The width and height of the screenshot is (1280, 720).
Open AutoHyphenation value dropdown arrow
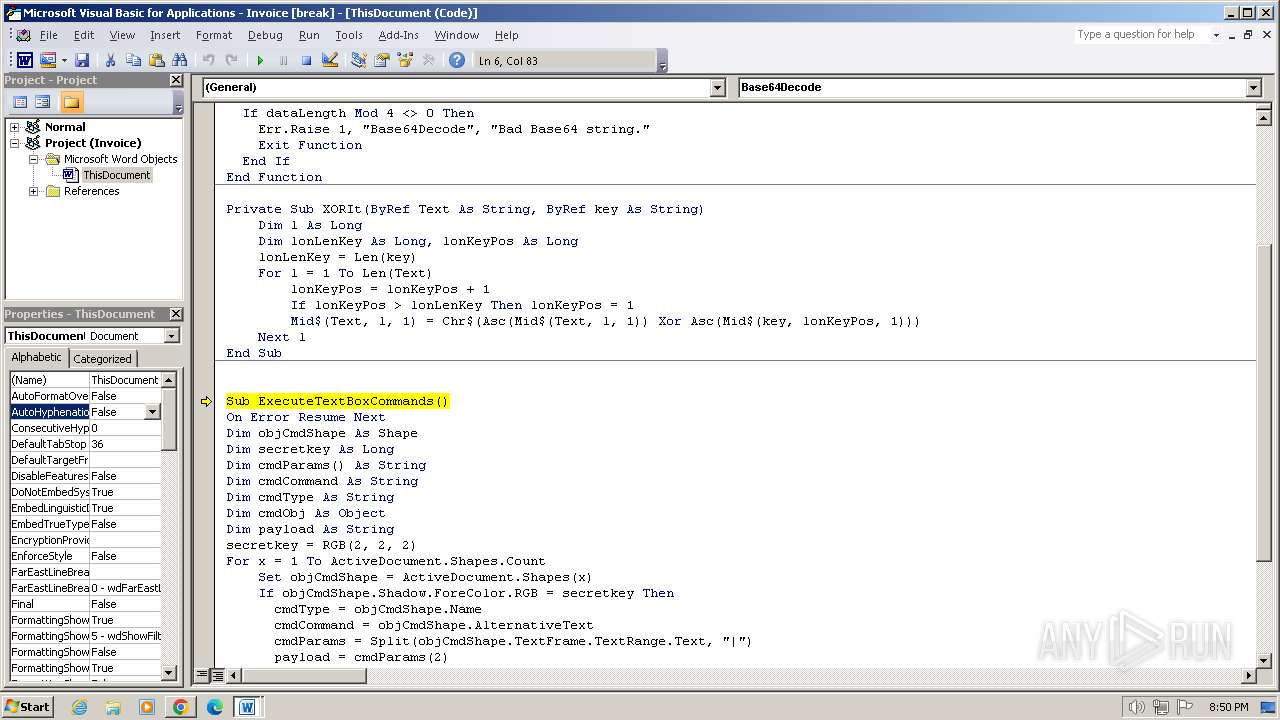(152, 412)
